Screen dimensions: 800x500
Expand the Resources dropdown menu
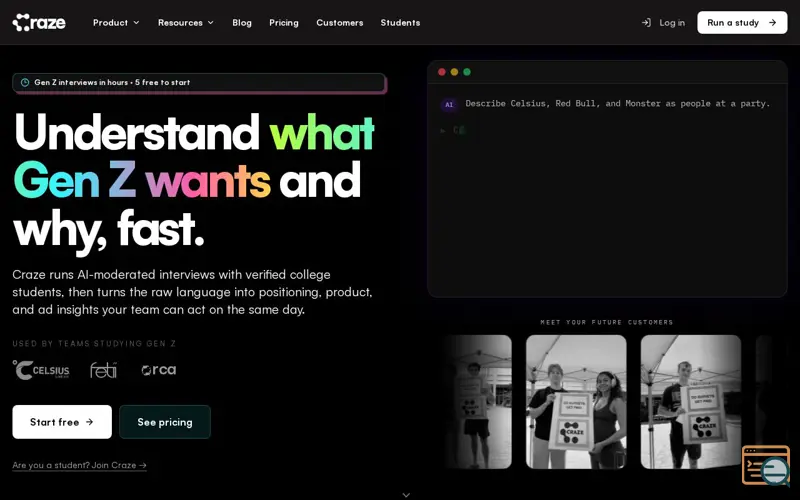(x=186, y=22)
